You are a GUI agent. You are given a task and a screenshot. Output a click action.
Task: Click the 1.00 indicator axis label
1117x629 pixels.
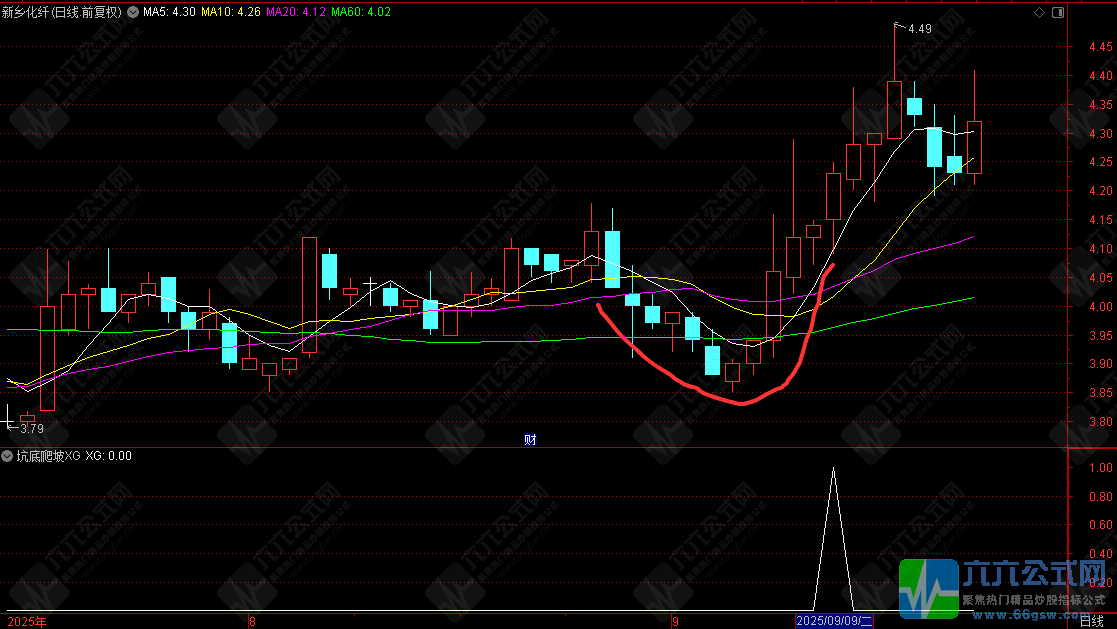pos(1101,467)
